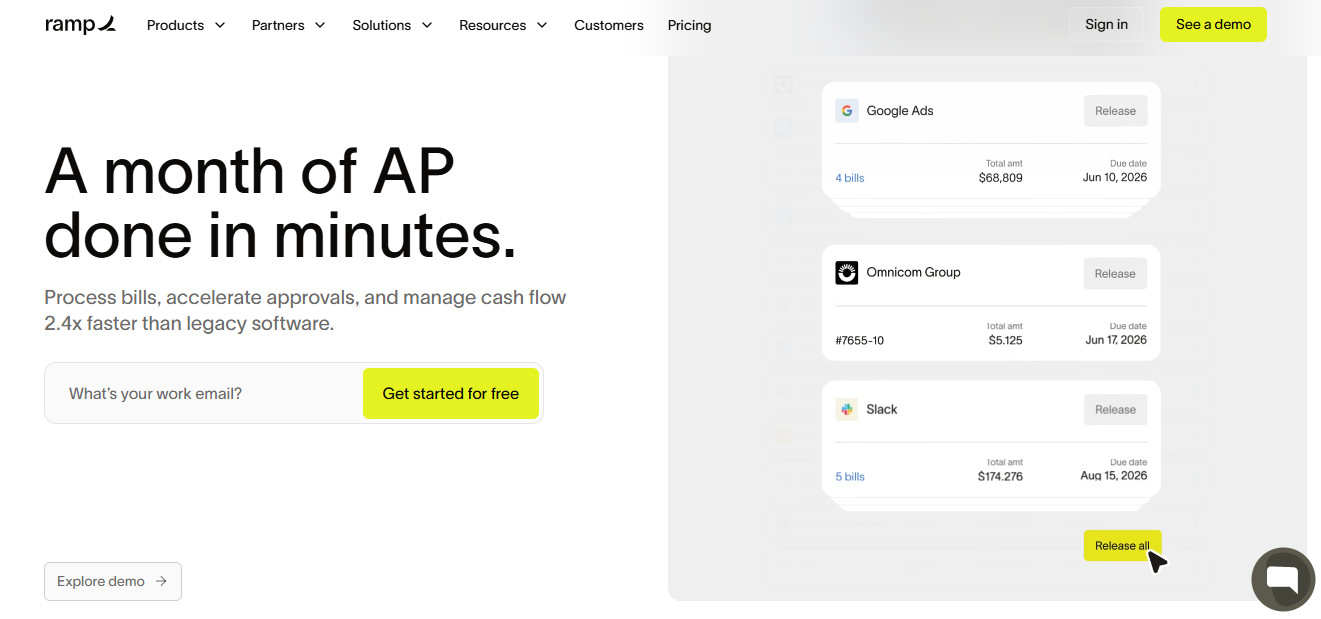The width and height of the screenshot is (1321, 619).
Task: Click the Slack vendor name
Action: [x=882, y=409]
